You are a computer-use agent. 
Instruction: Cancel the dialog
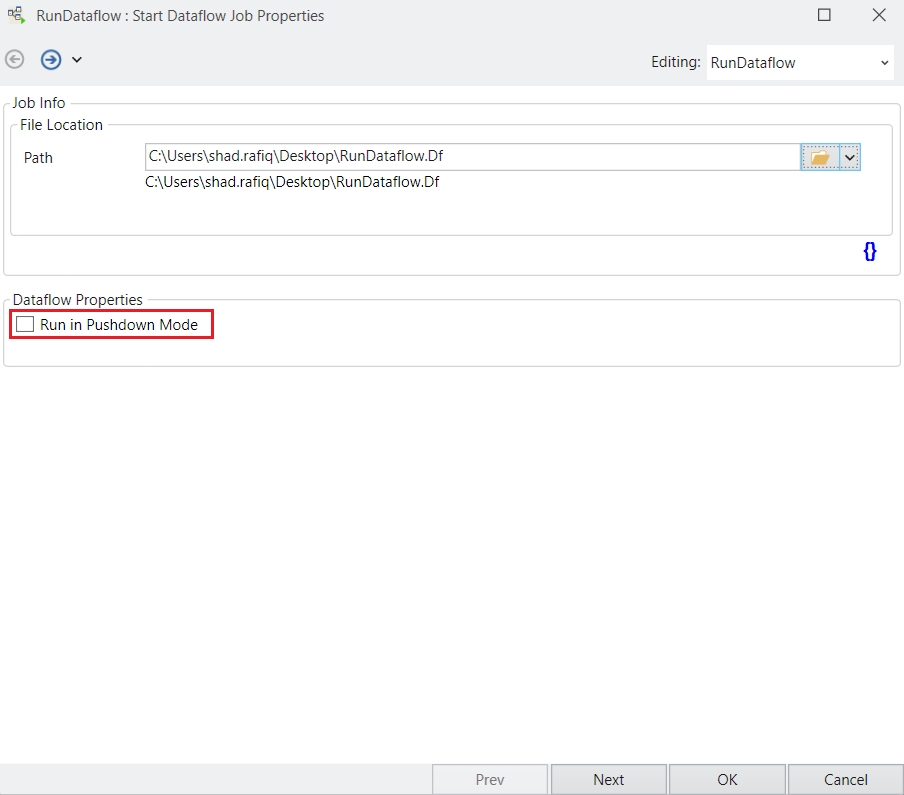pos(845,779)
